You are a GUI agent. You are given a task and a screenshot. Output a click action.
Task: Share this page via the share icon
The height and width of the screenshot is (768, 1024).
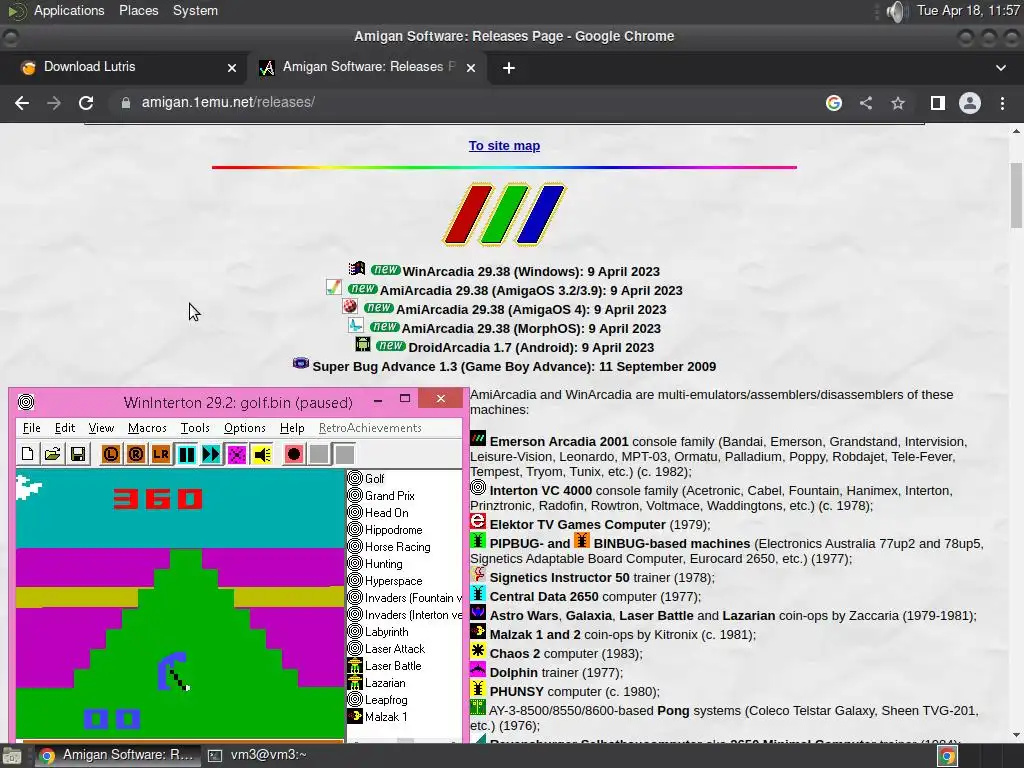pyautogui.click(x=865, y=103)
